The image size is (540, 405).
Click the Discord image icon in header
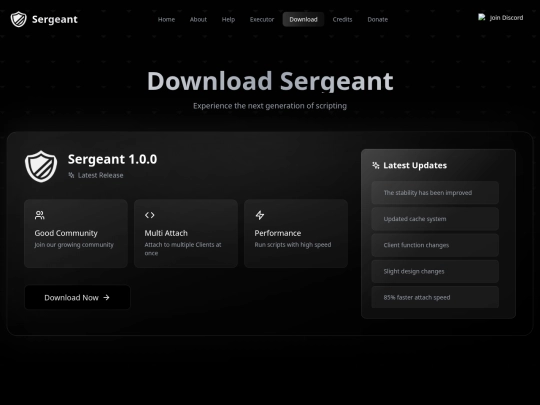click(482, 17)
